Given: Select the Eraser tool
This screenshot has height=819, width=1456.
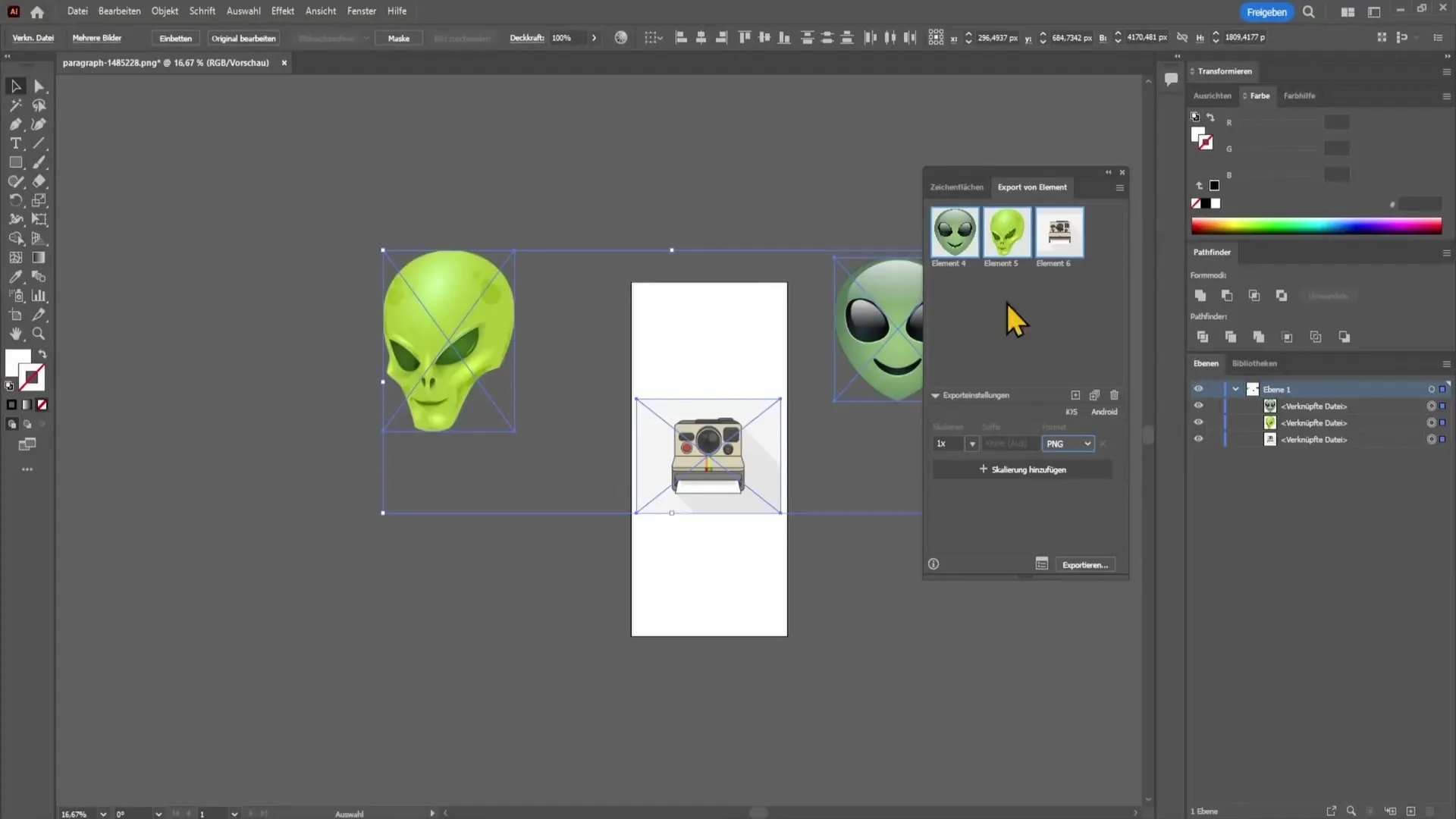Looking at the screenshot, I should (39, 181).
